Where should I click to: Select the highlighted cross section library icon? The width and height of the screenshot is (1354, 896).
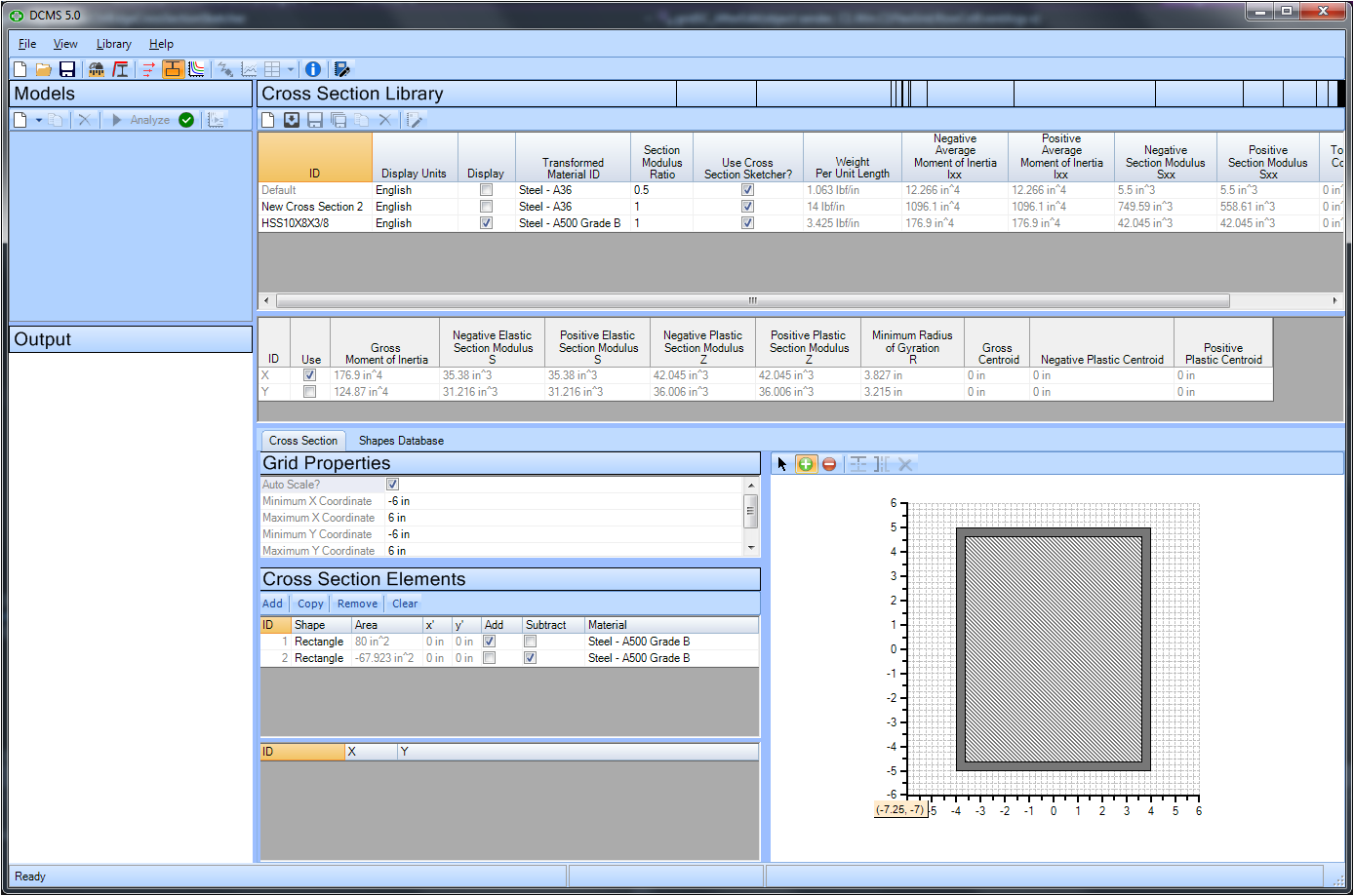coord(173,69)
